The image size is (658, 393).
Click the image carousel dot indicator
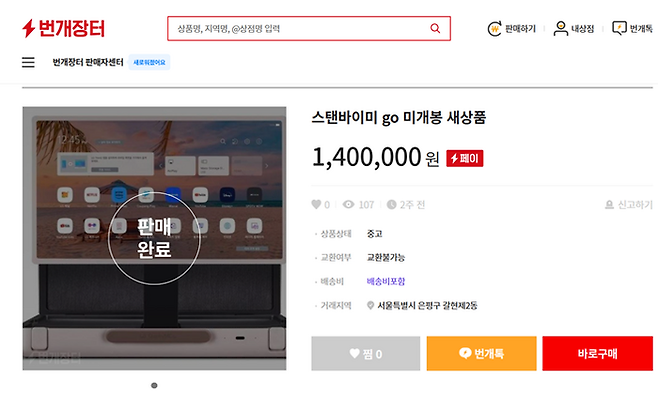pyautogui.click(x=154, y=385)
